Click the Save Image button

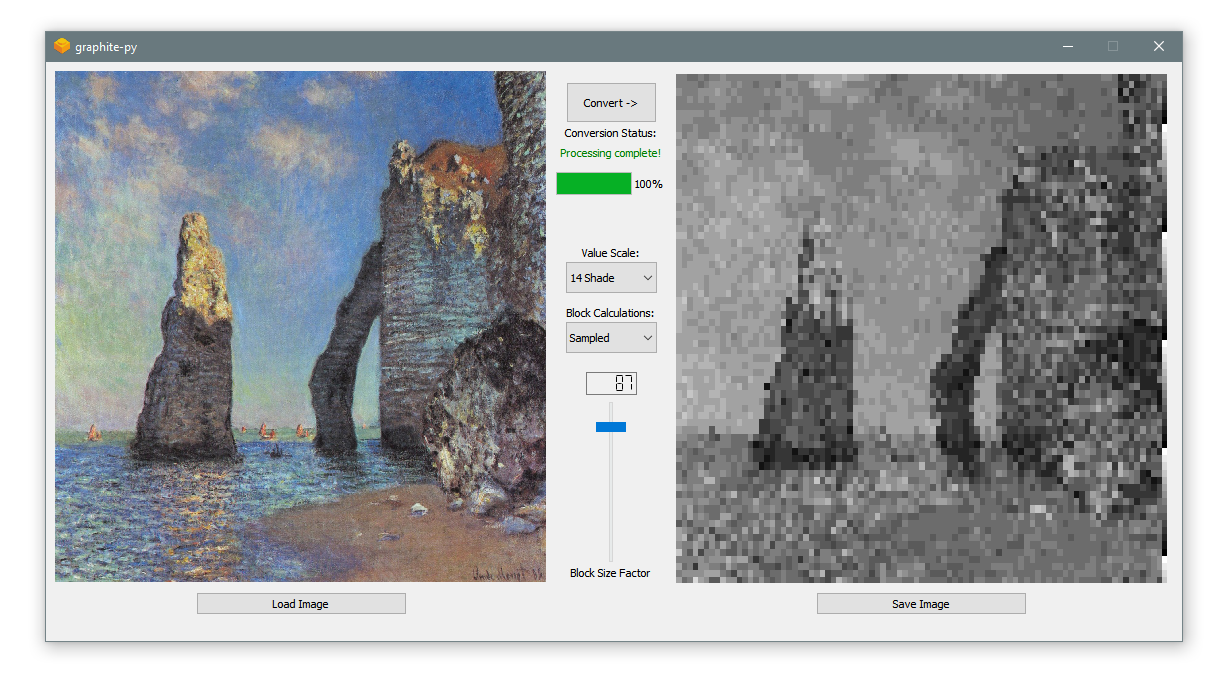[x=921, y=604]
